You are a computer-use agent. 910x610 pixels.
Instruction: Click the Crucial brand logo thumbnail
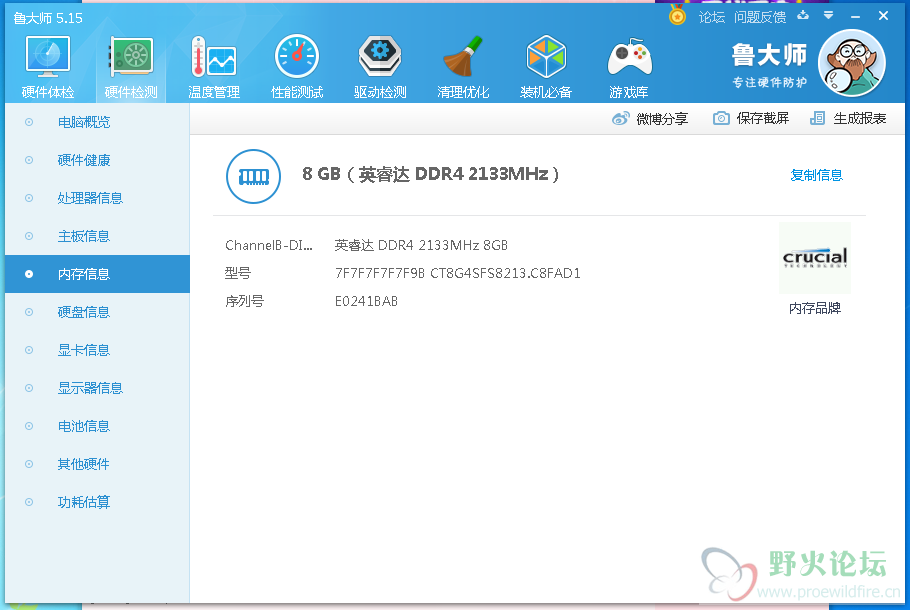[x=815, y=258]
